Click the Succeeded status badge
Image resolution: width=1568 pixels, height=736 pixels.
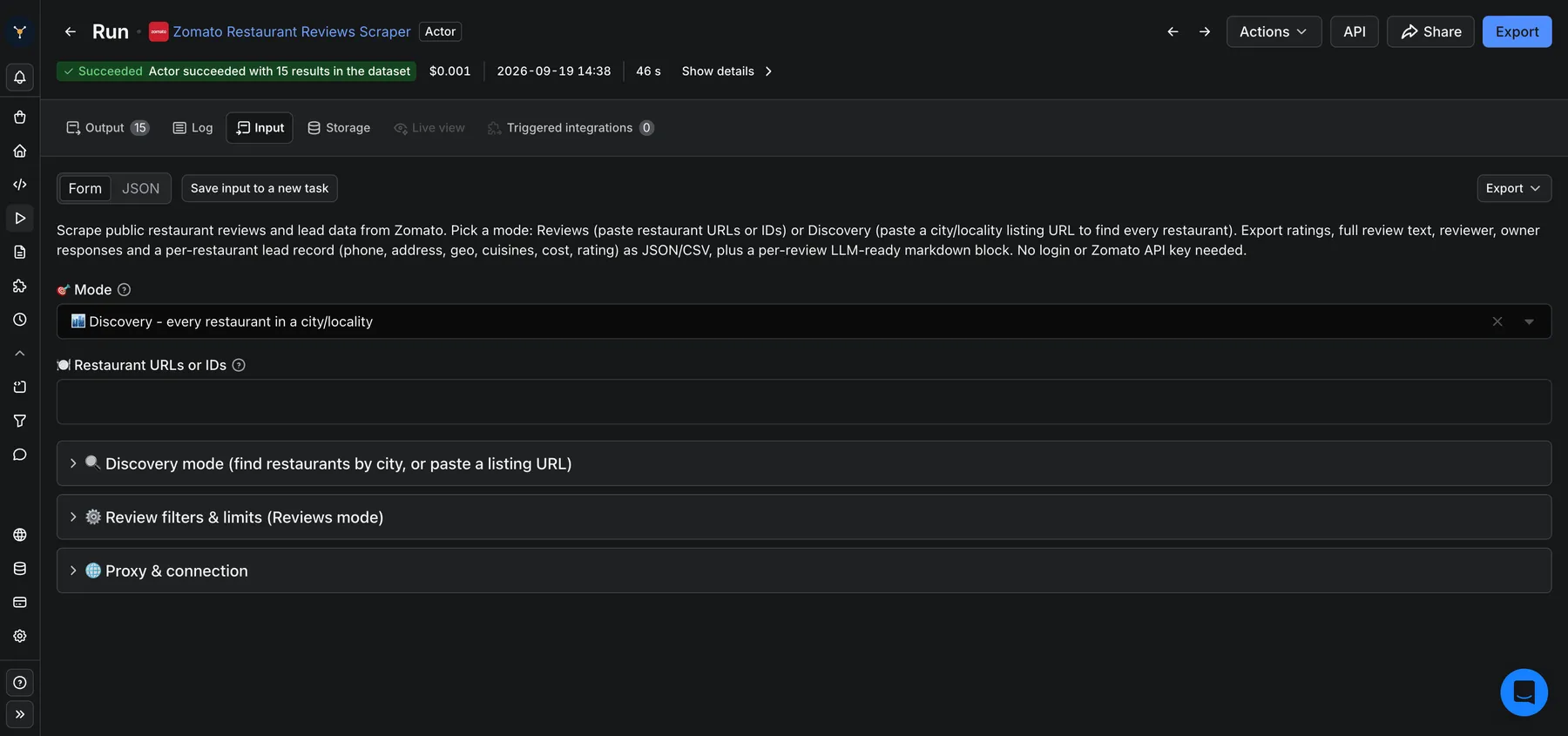[x=235, y=71]
